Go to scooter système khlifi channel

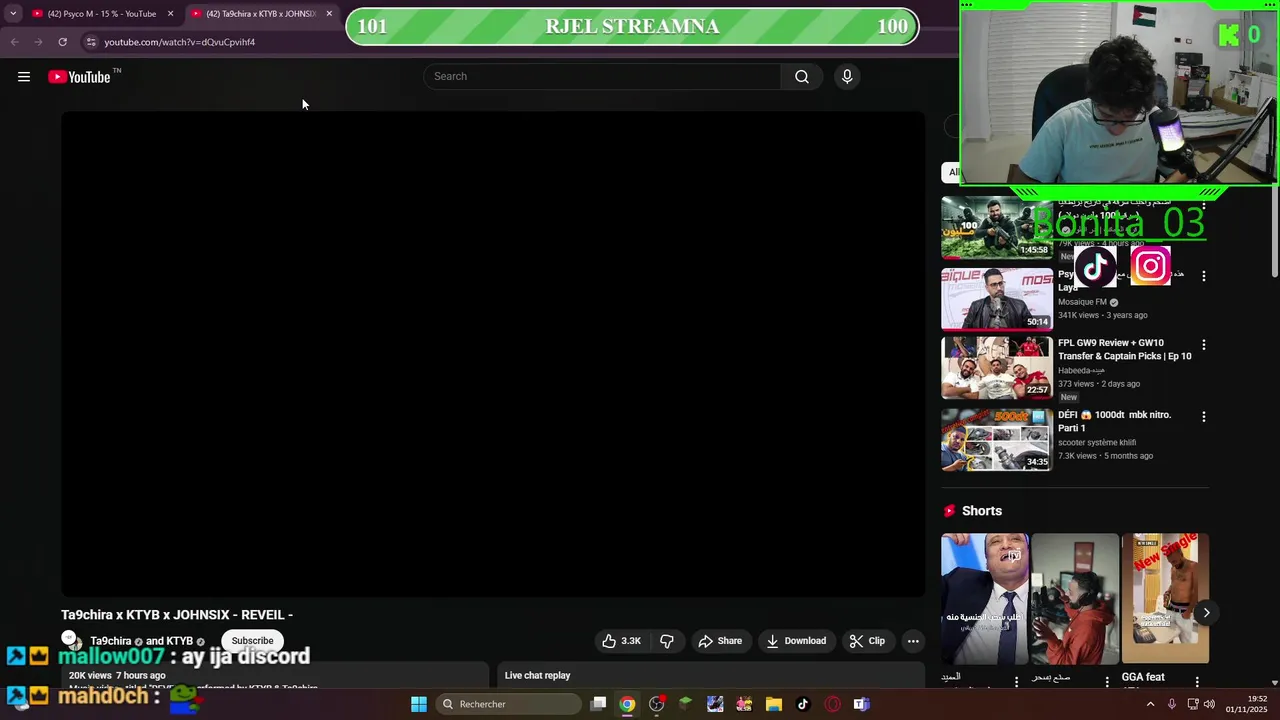[1097, 442]
